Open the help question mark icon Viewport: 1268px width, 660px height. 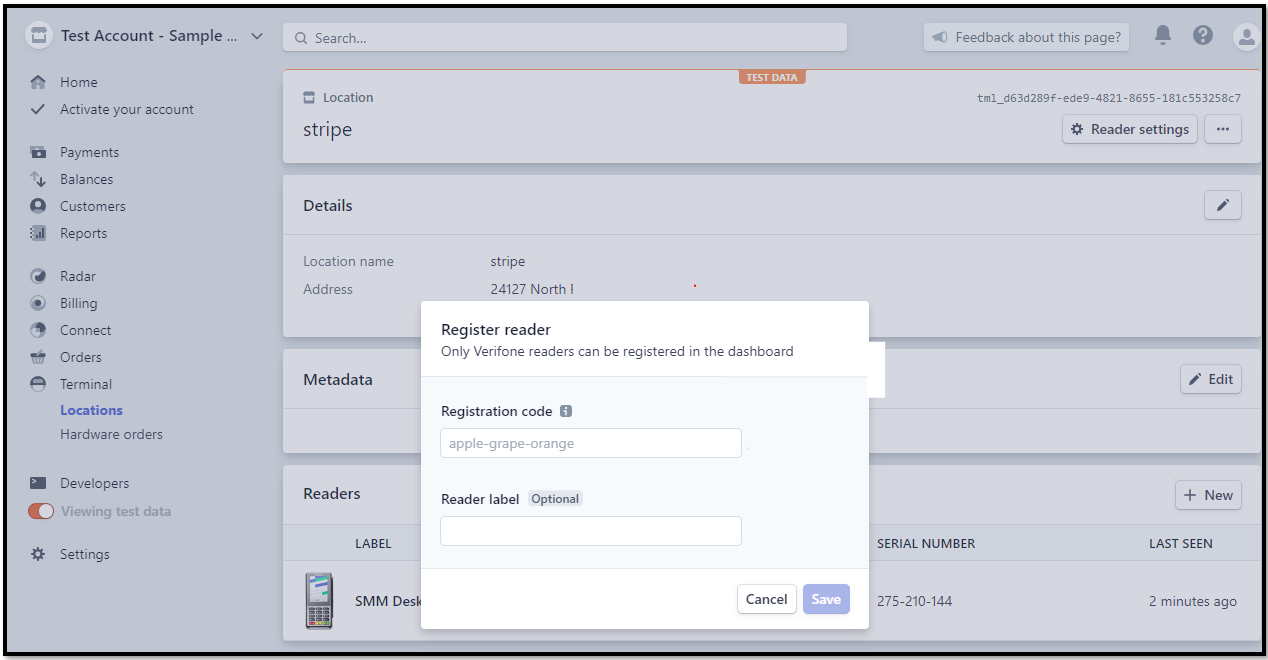(x=1203, y=36)
